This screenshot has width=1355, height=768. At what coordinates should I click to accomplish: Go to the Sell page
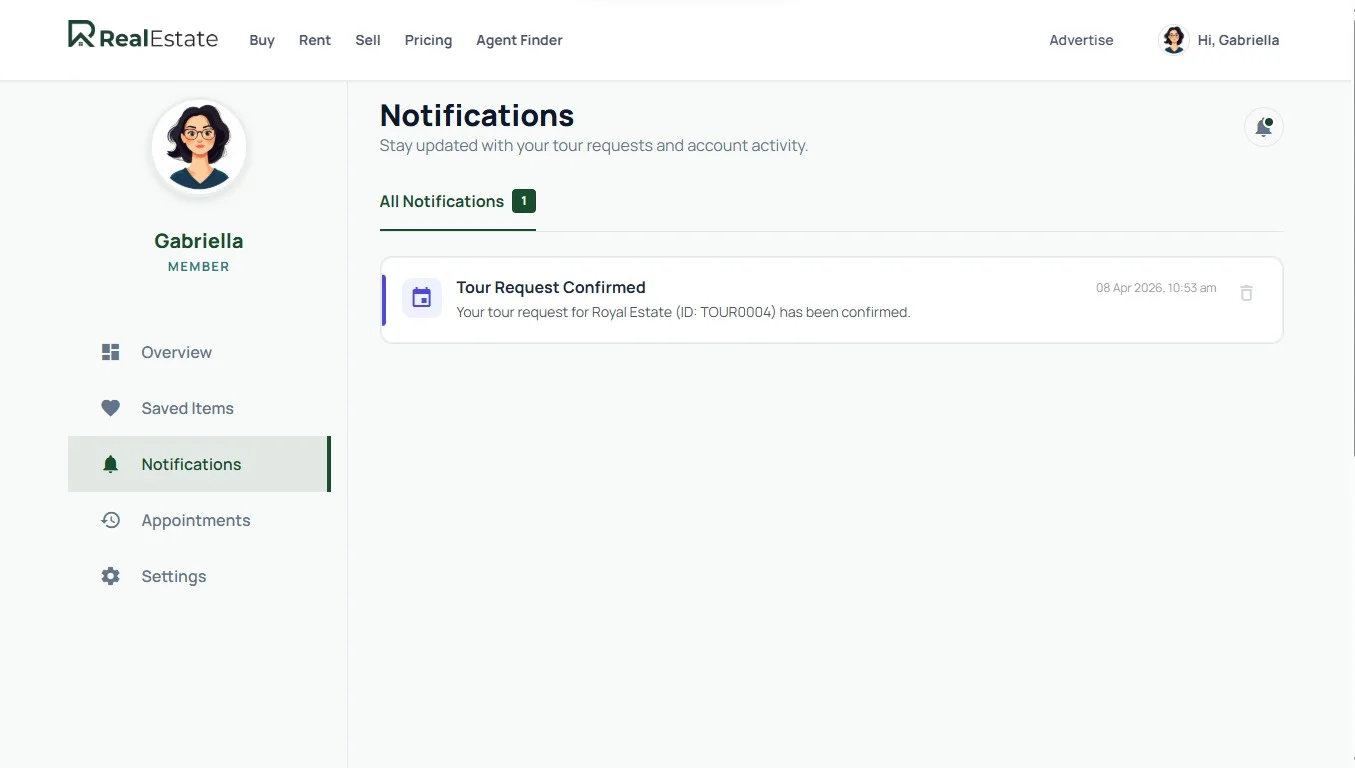368,40
